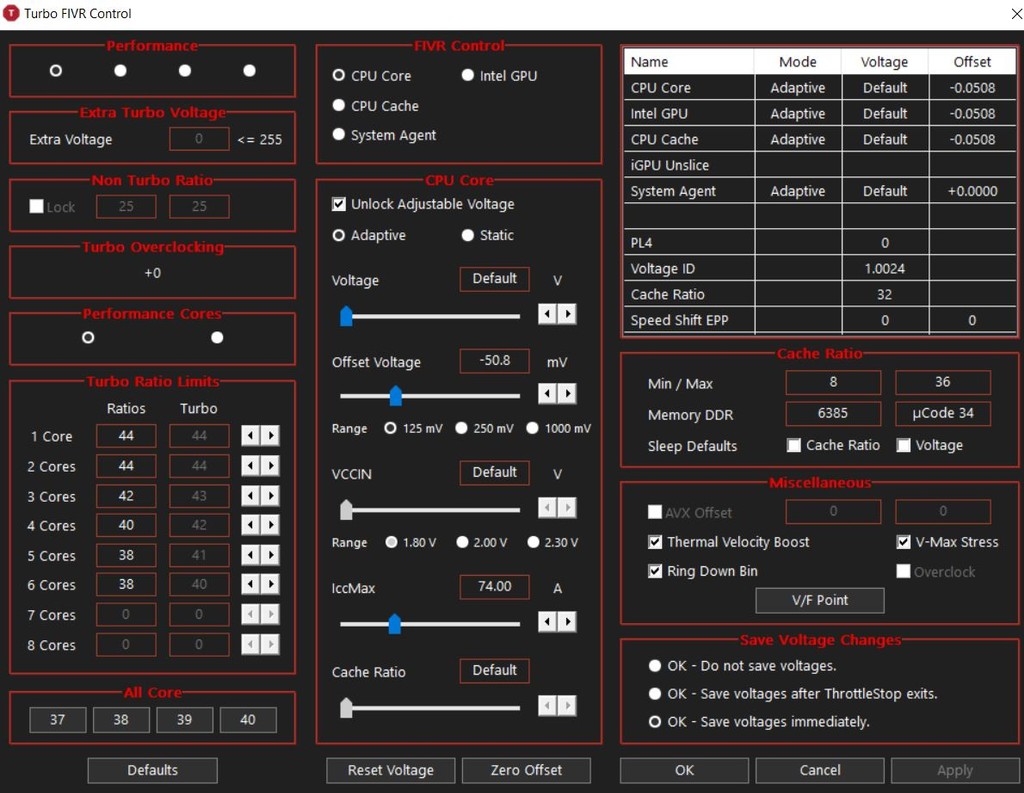The width and height of the screenshot is (1024, 793).
Task: Select CPU Cache in FIVR Control
Action: click(338, 104)
